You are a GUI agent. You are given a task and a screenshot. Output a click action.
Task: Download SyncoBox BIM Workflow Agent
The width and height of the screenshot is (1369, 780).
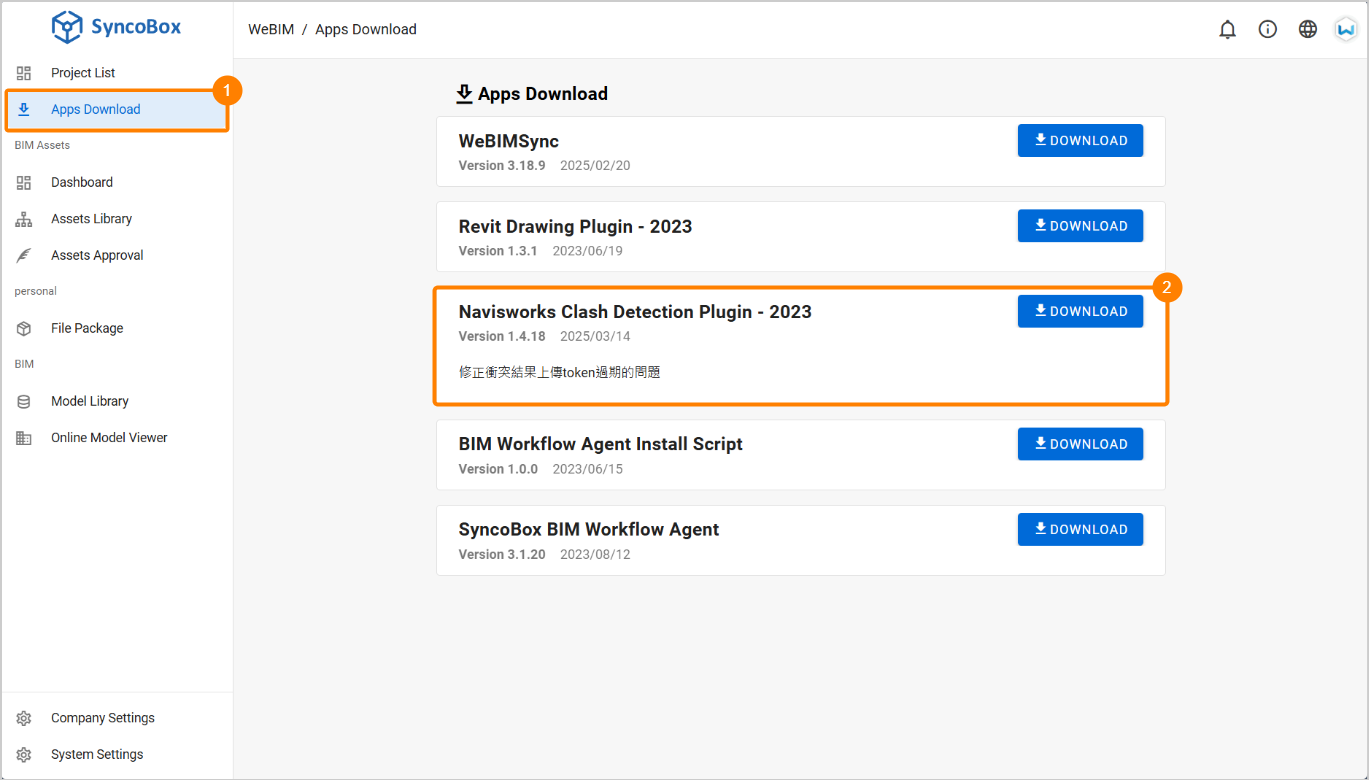(x=1080, y=530)
